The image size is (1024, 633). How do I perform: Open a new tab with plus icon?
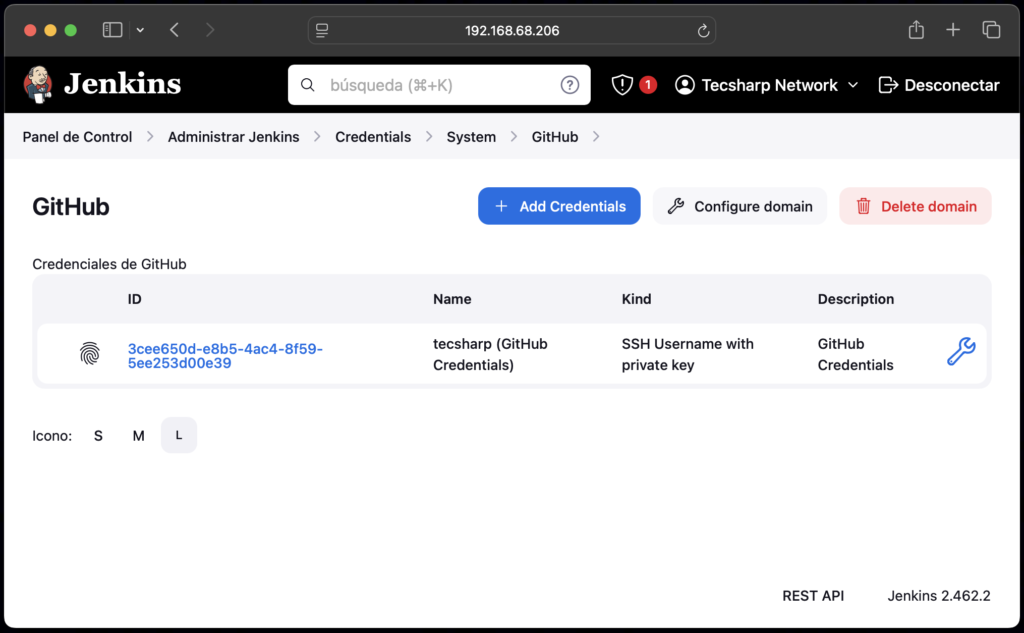[953, 29]
